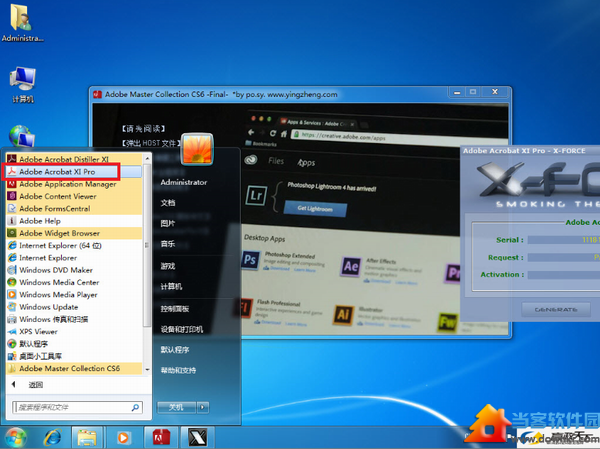Click the 返回 back arrow
600x449 pixels.
13,384
